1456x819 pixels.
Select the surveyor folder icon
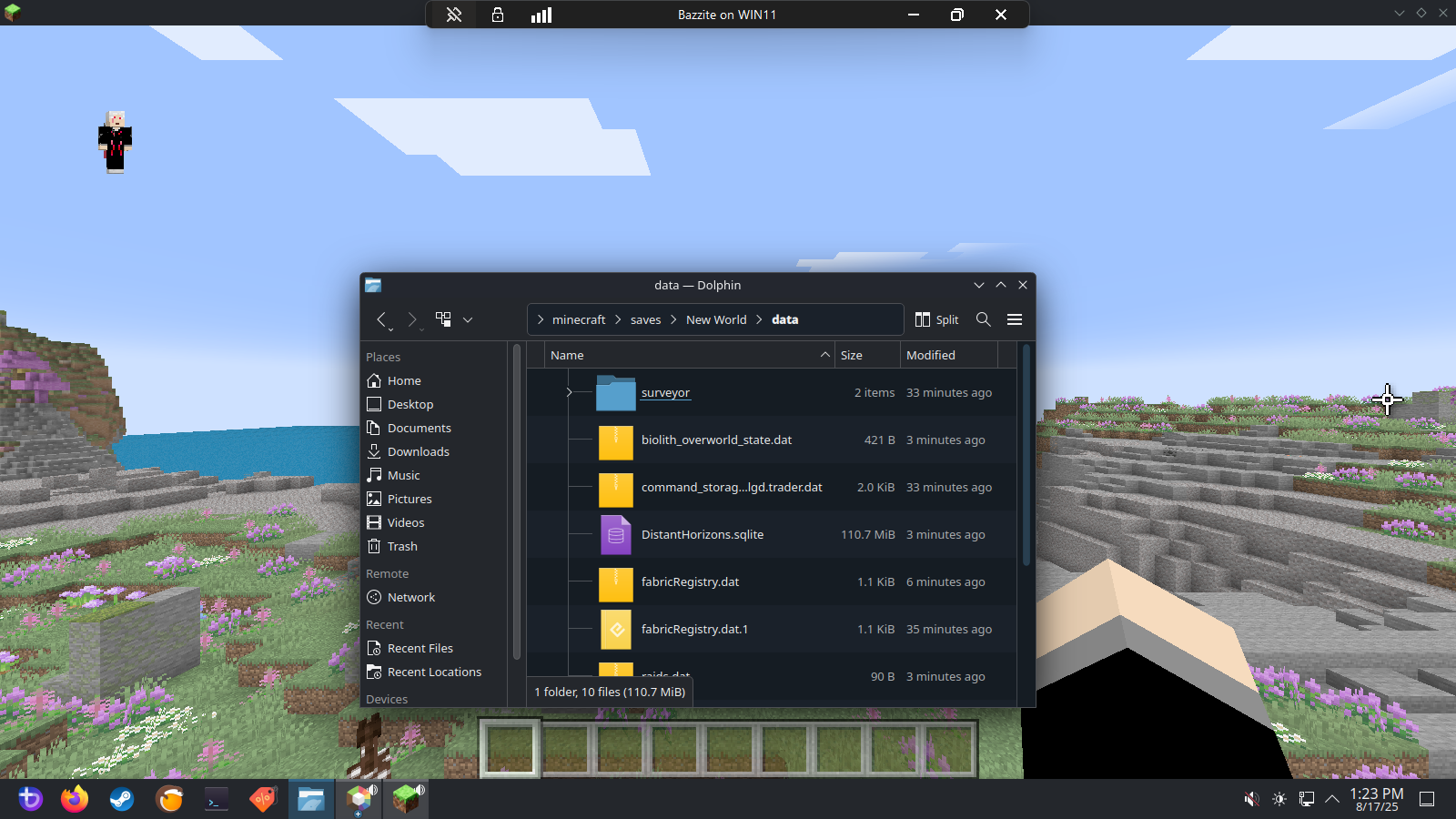pyautogui.click(x=616, y=393)
